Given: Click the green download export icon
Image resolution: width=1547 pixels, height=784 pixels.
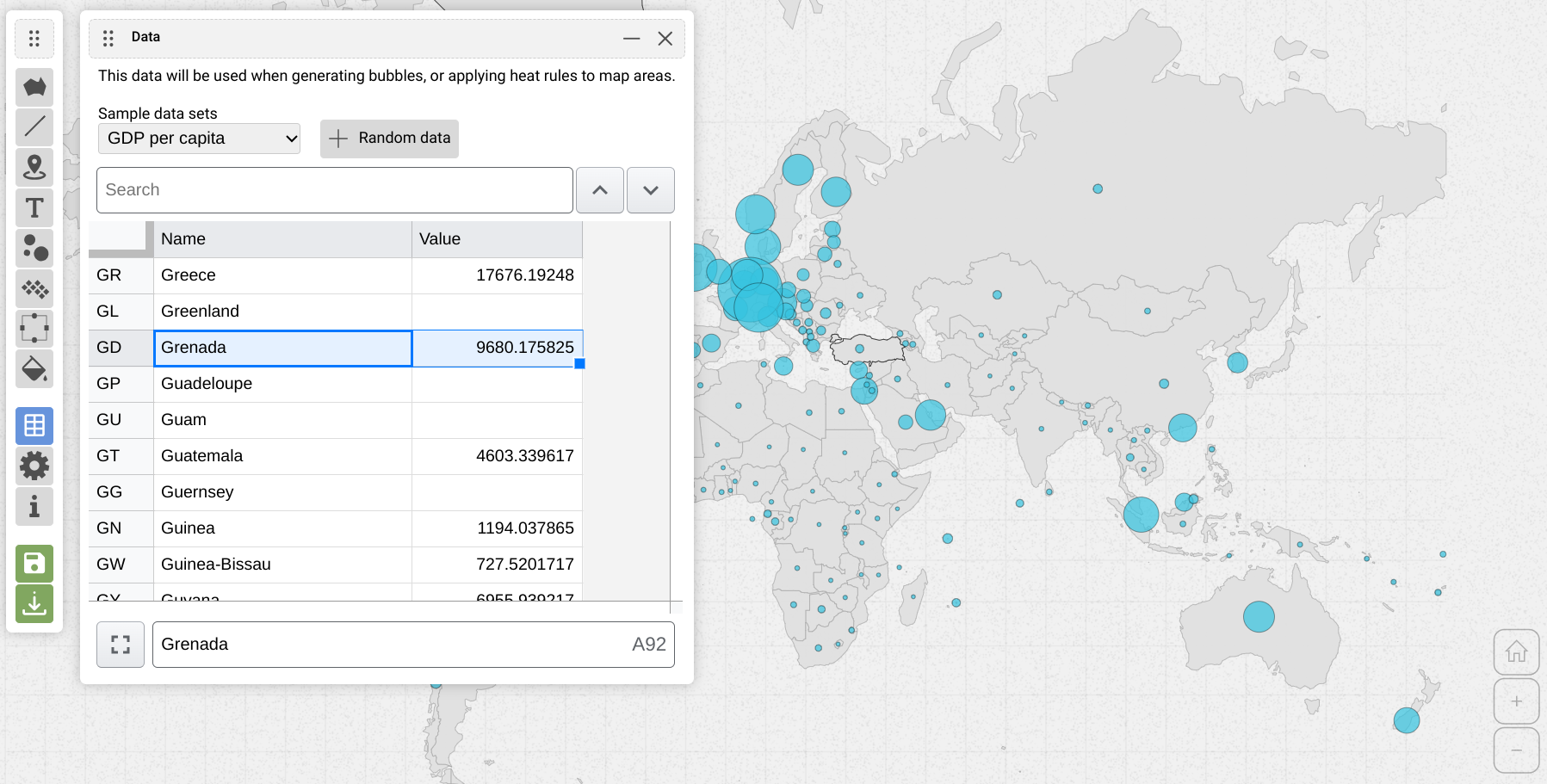Looking at the screenshot, I should click(x=34, y=603).
